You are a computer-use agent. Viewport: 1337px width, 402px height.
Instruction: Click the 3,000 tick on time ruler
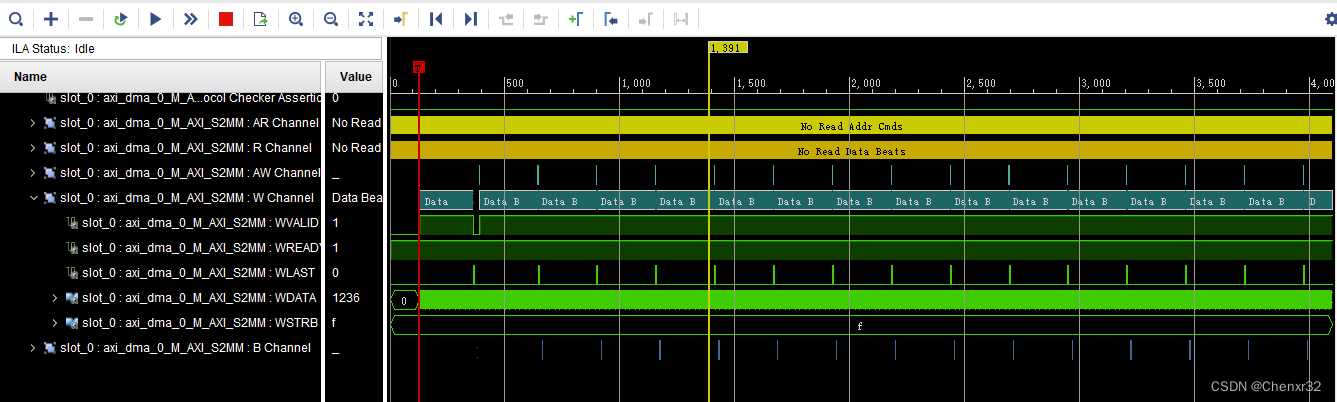coord(1096,83)
